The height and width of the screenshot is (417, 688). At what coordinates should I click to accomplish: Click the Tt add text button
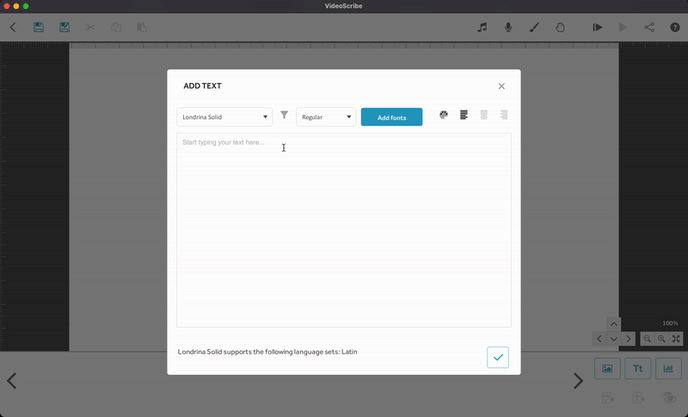pos(638,368)
